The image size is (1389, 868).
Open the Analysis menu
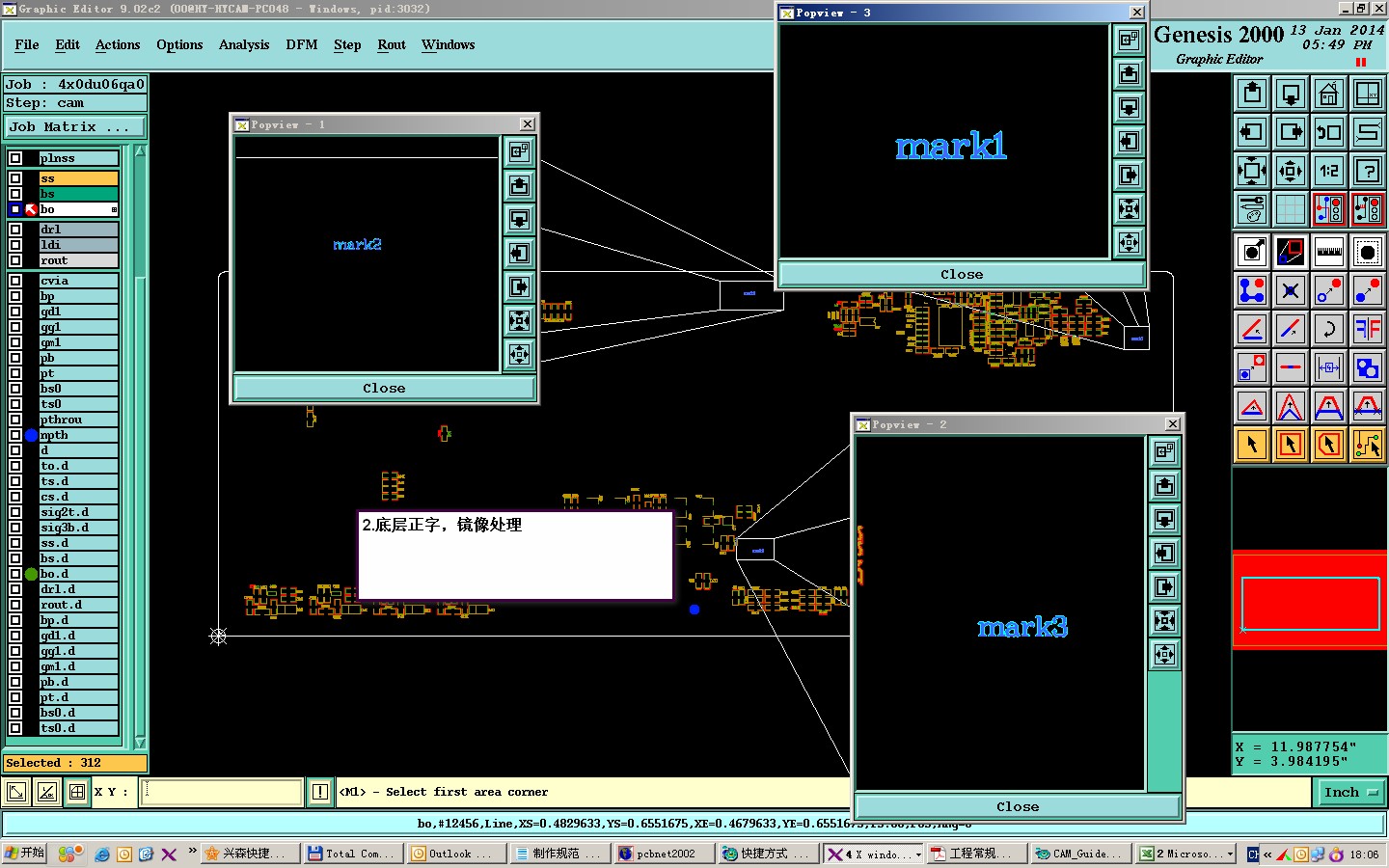244,44
